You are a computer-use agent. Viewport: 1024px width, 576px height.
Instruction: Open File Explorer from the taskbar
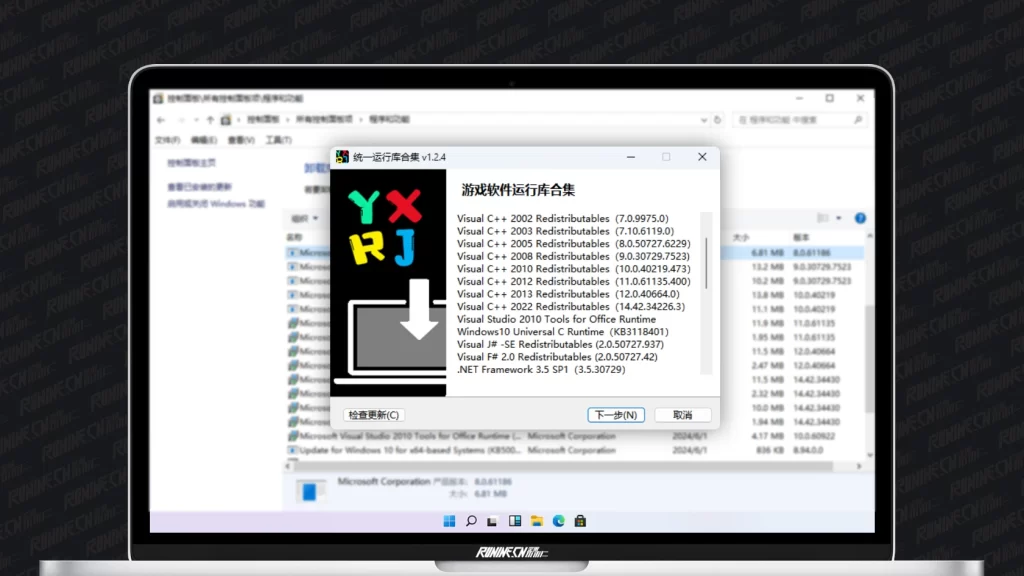coord(537,521)
